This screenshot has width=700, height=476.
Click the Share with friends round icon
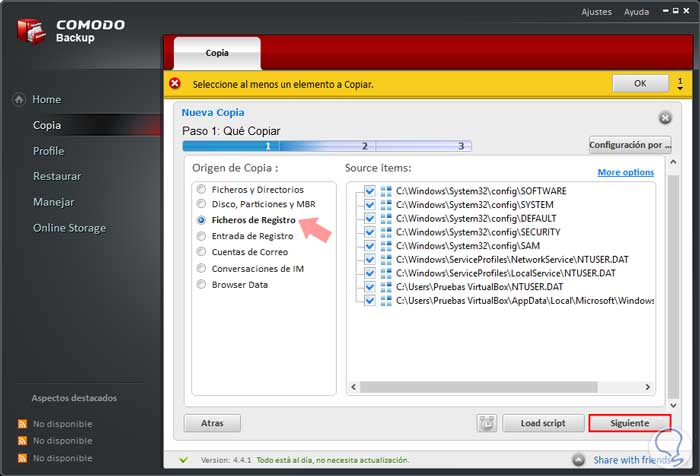579,459
